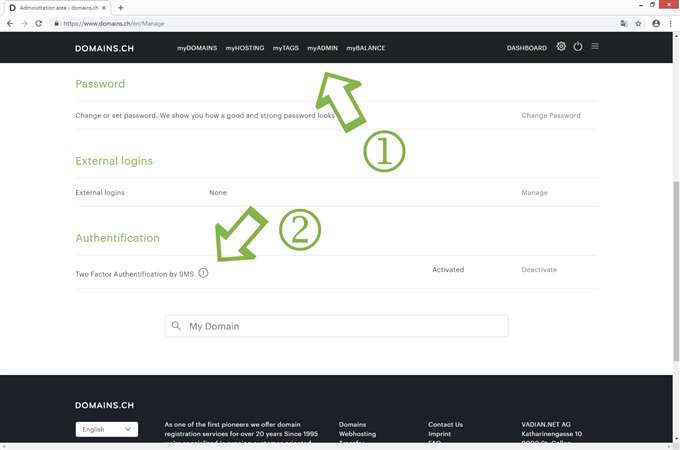
Task: Click the power logout icon
Action: point(578,47)
